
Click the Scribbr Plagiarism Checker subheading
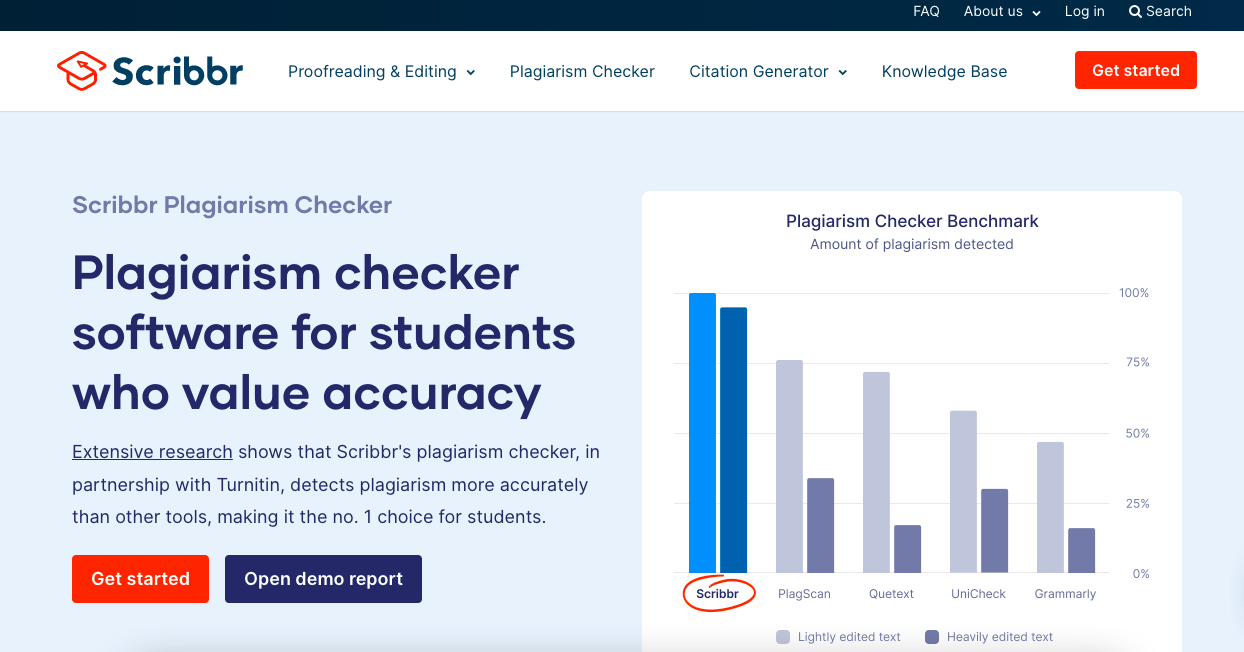click(x=232, y=205)
